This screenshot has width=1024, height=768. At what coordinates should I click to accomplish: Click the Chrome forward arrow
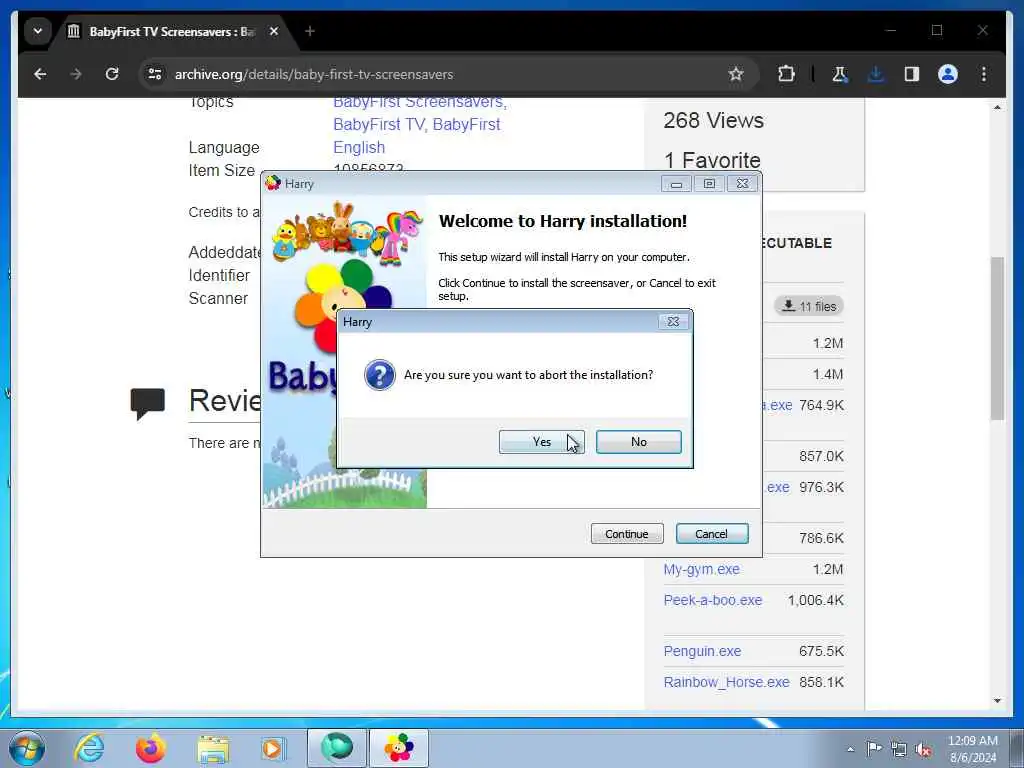tap(76, 74)
